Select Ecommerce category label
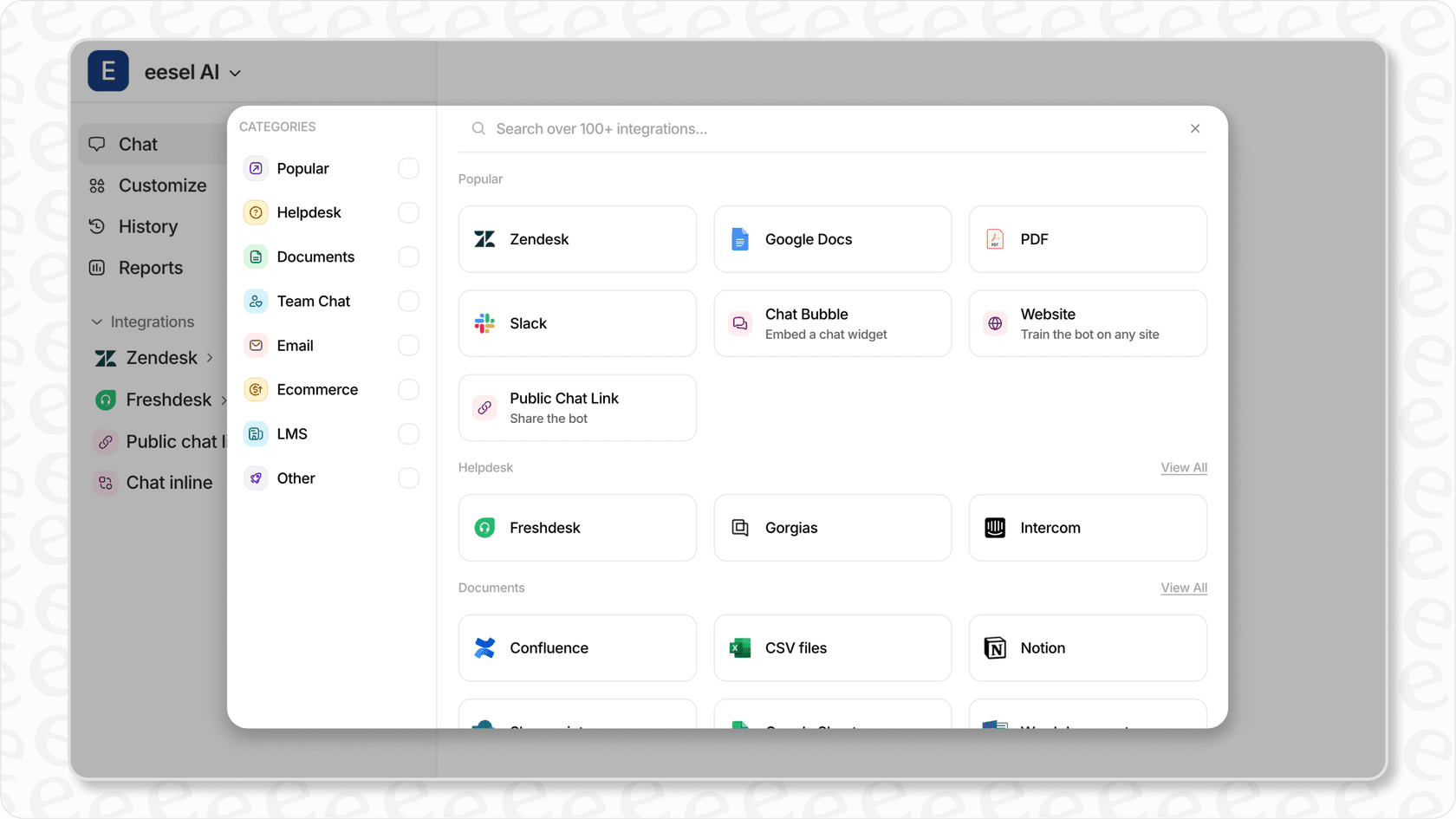The image size is (1456, 819). point(317,389)
